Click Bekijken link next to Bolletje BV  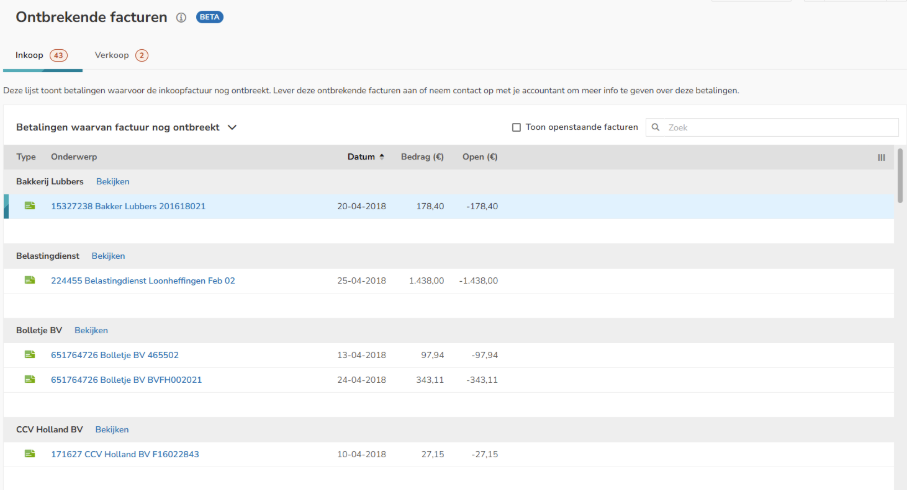[x=91, y=331]
